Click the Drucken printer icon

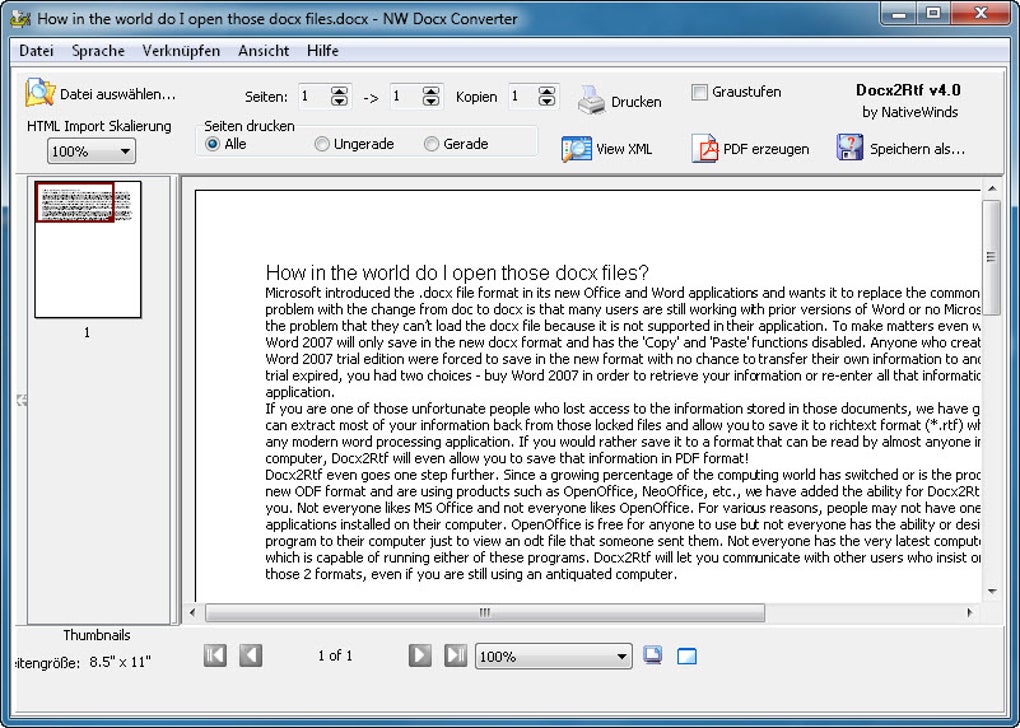point(592,100)
